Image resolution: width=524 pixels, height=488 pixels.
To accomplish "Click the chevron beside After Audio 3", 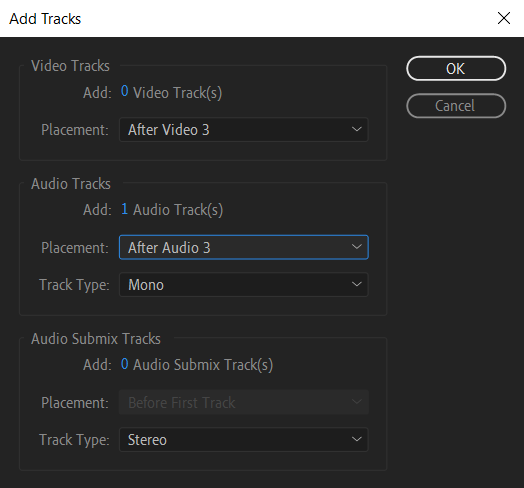I will (357, 247).
